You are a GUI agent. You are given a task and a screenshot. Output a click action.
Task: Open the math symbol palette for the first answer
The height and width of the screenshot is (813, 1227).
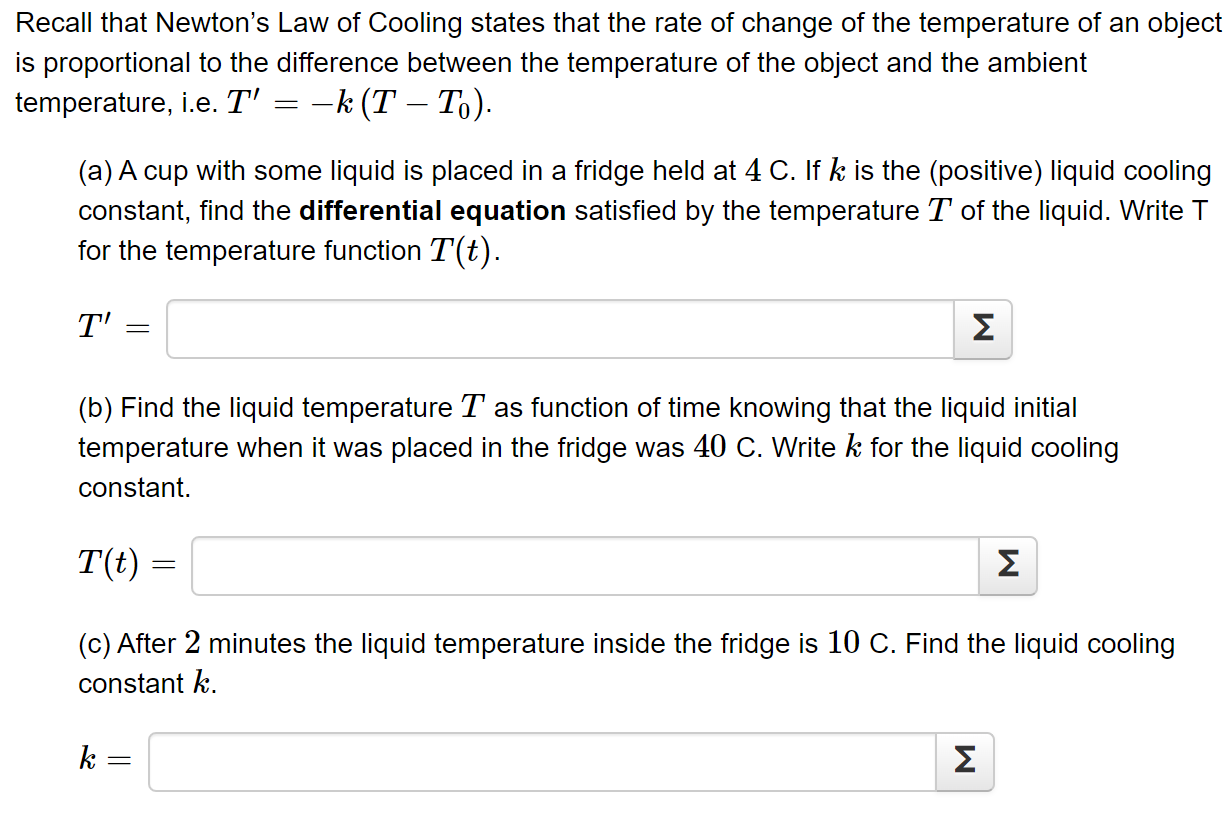click(982, 328)
